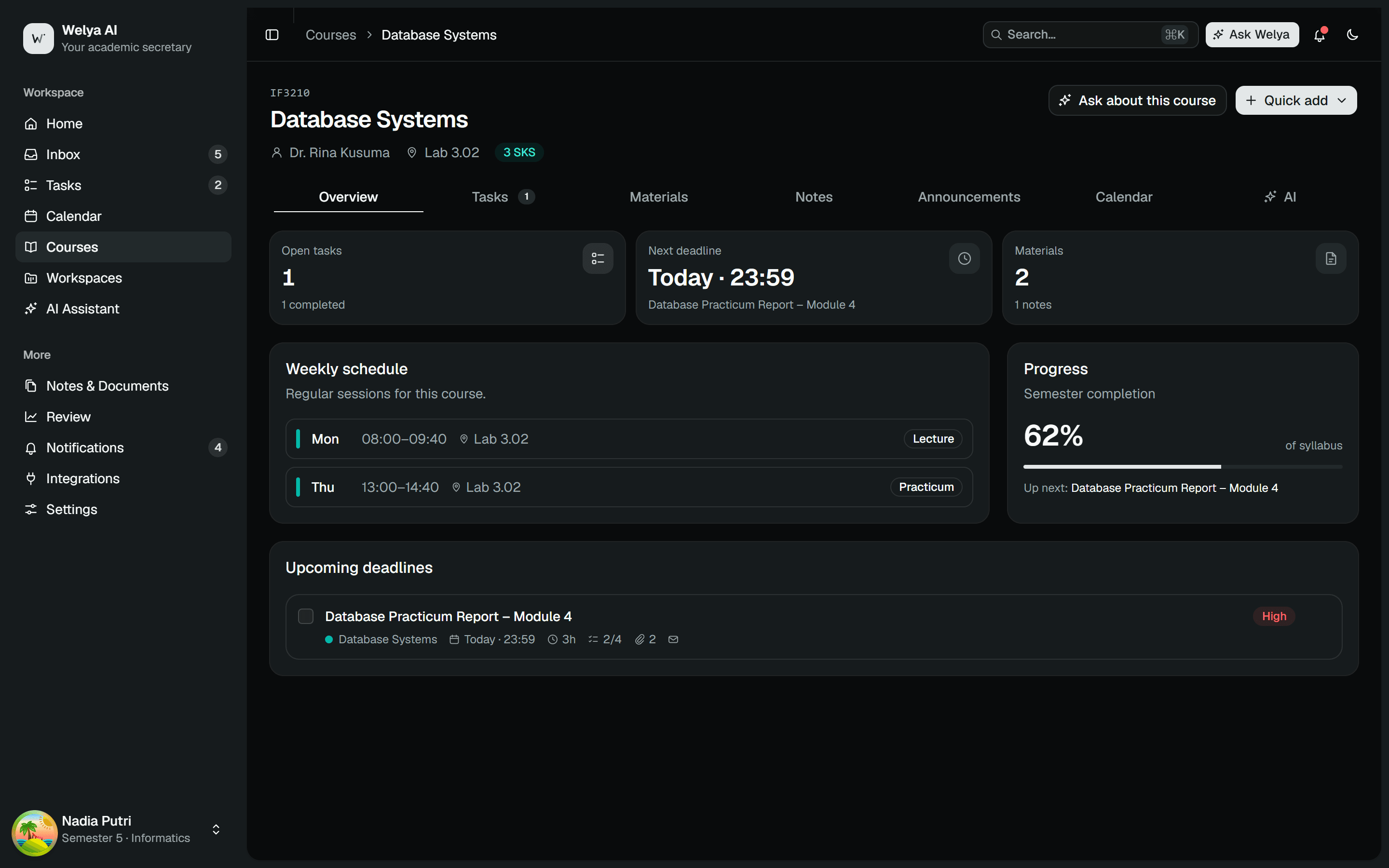The image size is (1389, 868).
Task: Open the course Calendar tab
Action: coord(1124,197)
